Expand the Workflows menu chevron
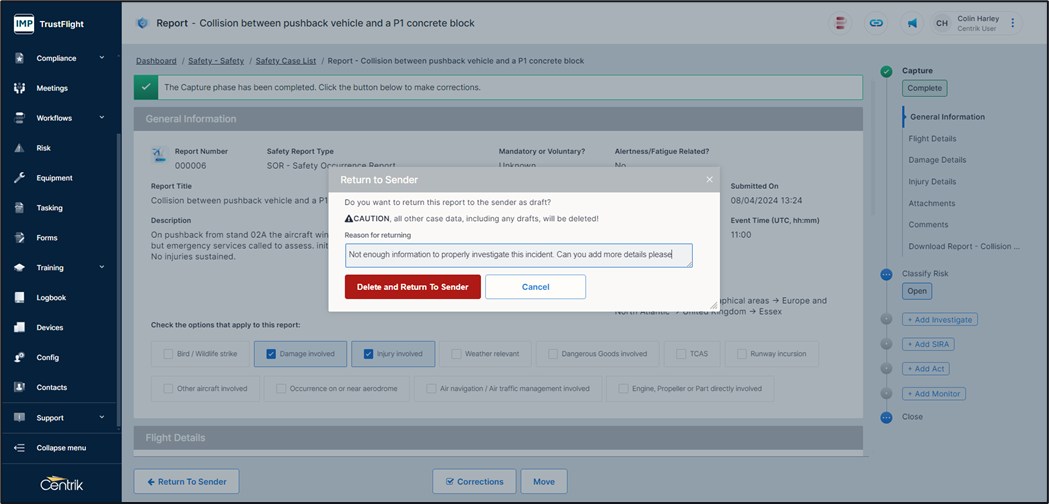This screenshot has width=1049, height=504. click(x=102, y=117)
